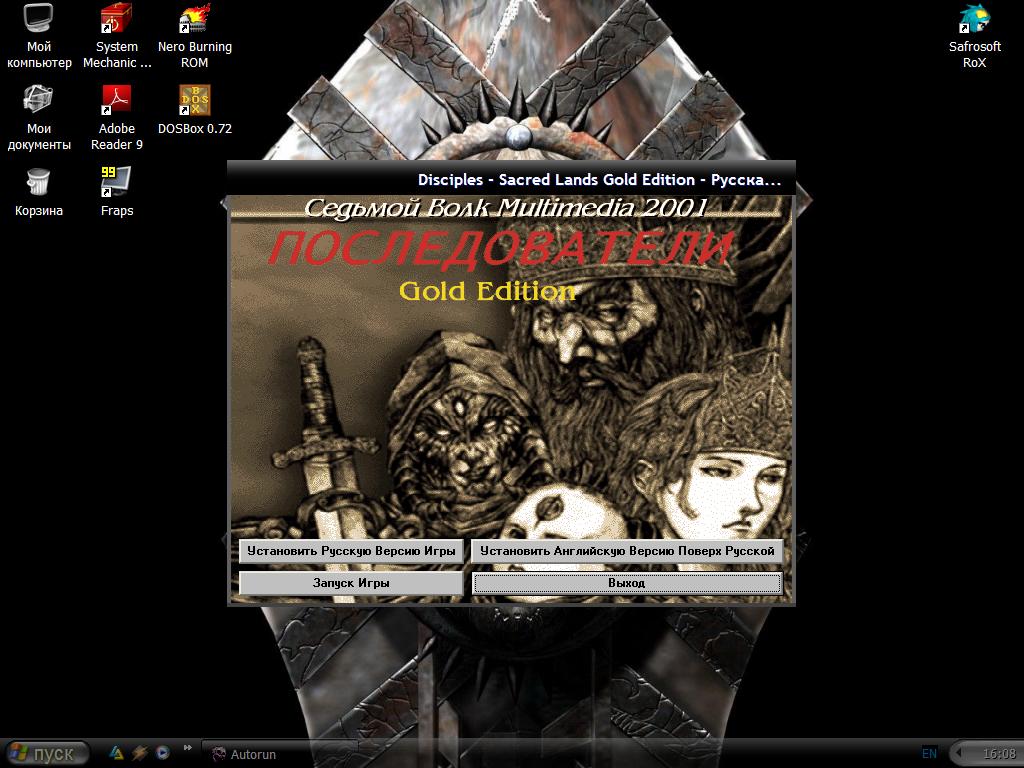Click the Disciples Sacred Lands title bar
Viewport: 1024px width, 768px height.
[x=511, y=179]
